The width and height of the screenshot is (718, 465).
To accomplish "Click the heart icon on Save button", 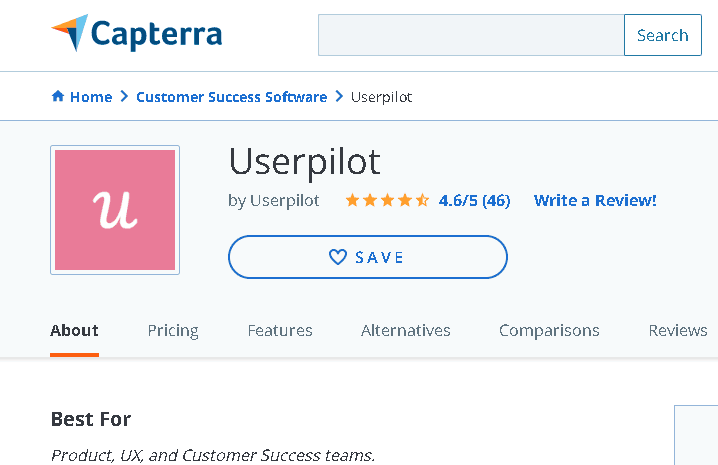I will [338, 257].
